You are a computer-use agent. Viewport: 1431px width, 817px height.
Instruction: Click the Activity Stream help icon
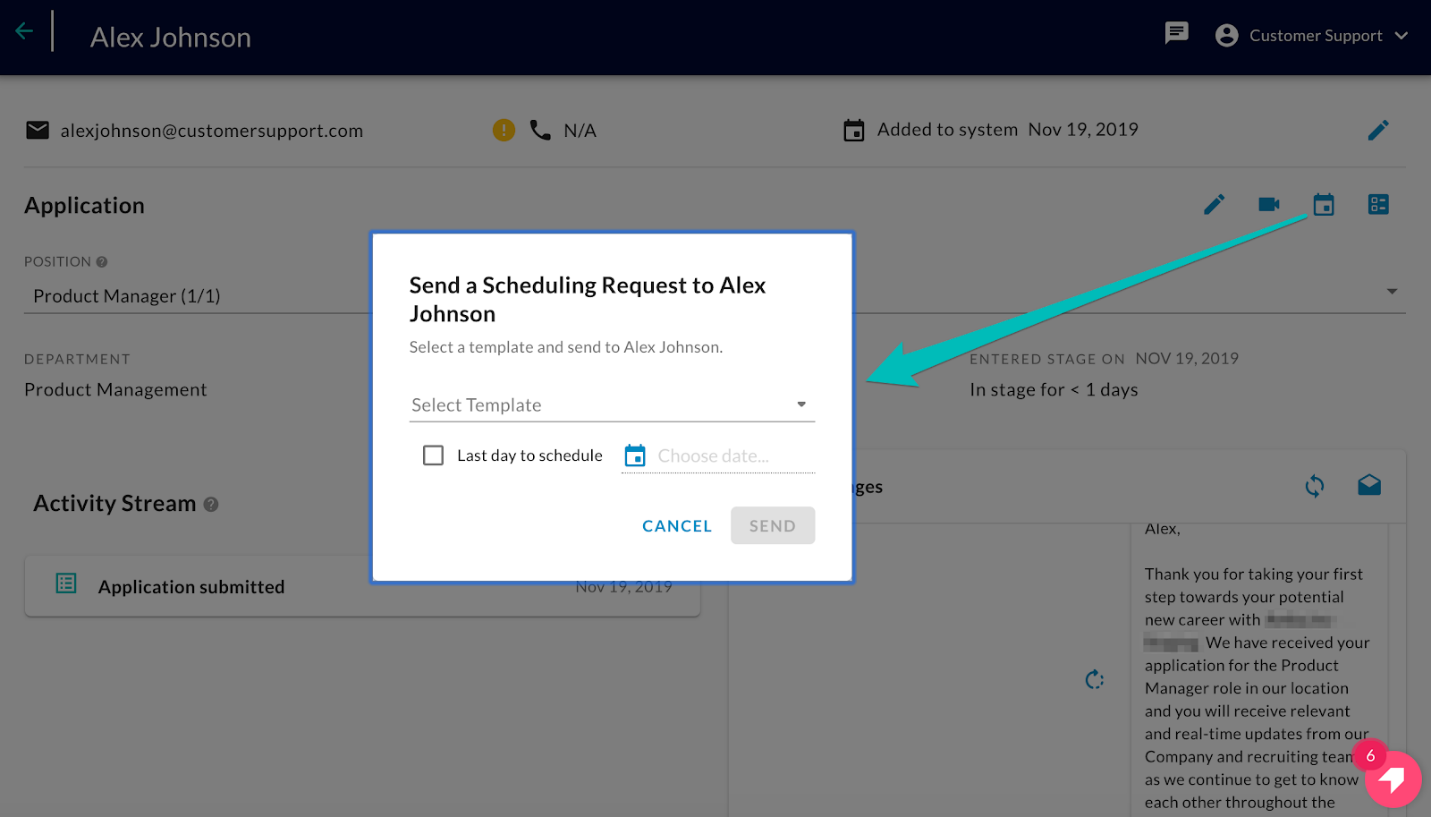click(x=211, y=505)
